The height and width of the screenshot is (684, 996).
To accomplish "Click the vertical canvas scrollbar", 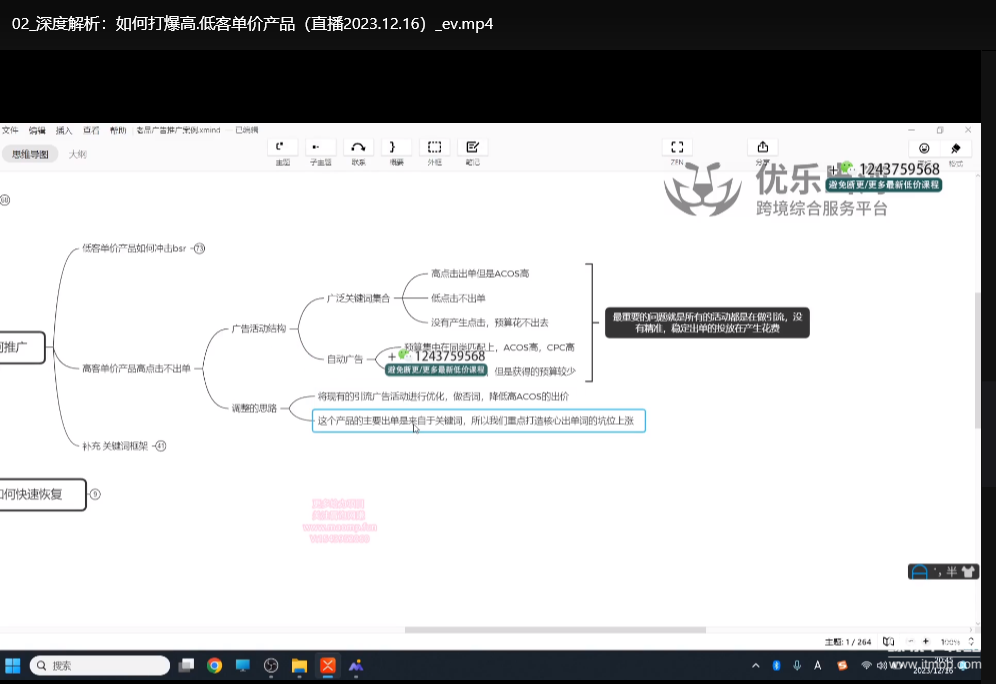I will pyautogui.click(x=978, y=360).
